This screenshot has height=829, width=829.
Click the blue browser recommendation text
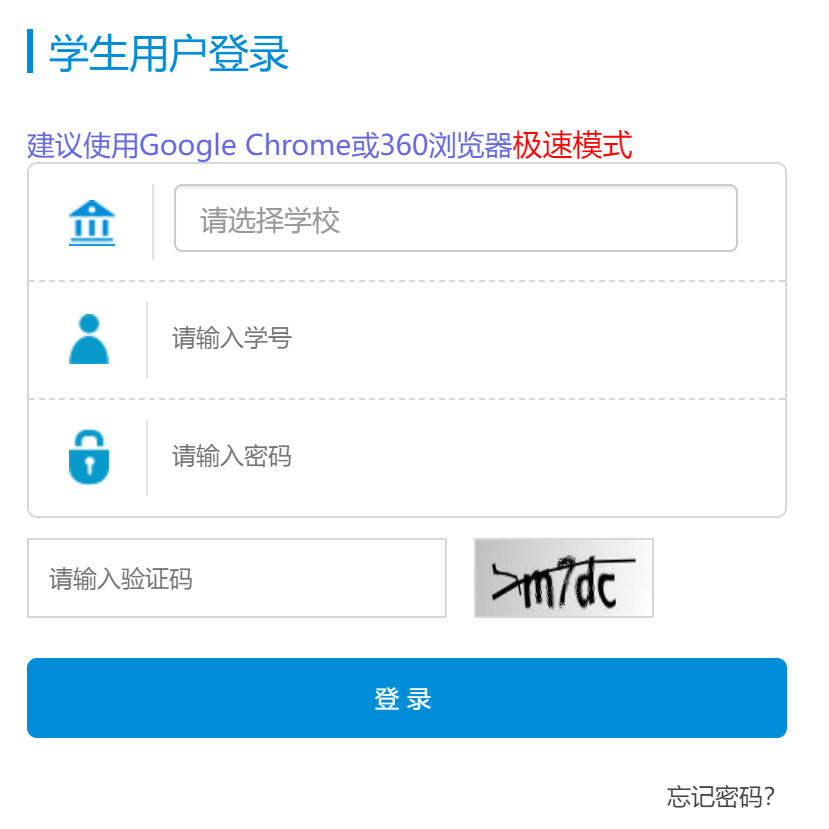266,146
